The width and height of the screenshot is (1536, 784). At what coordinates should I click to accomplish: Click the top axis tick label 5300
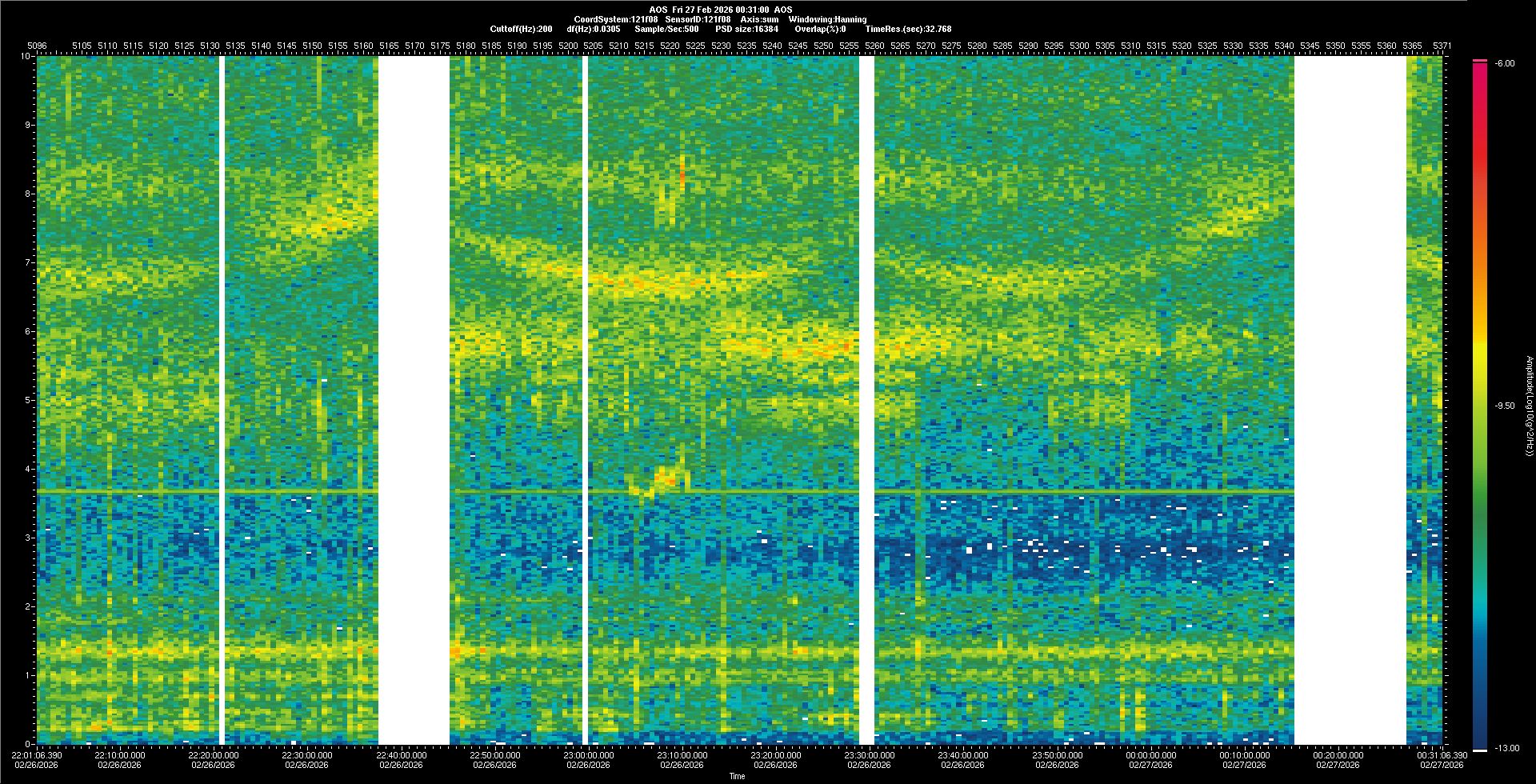pos(1080,46)
